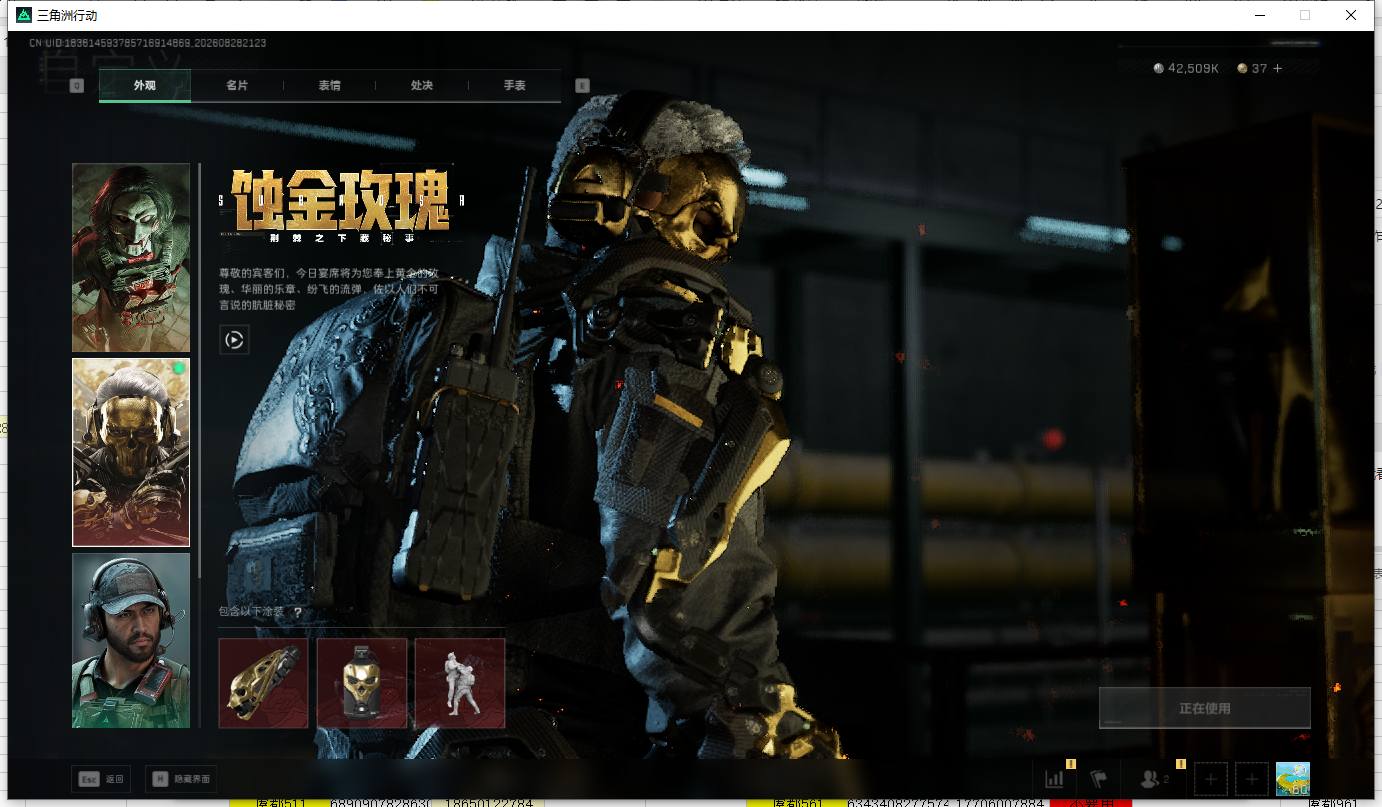Screen dimensions: 1382x807
Task: Click the 正在使用 button
Action: coord(1205,708)
